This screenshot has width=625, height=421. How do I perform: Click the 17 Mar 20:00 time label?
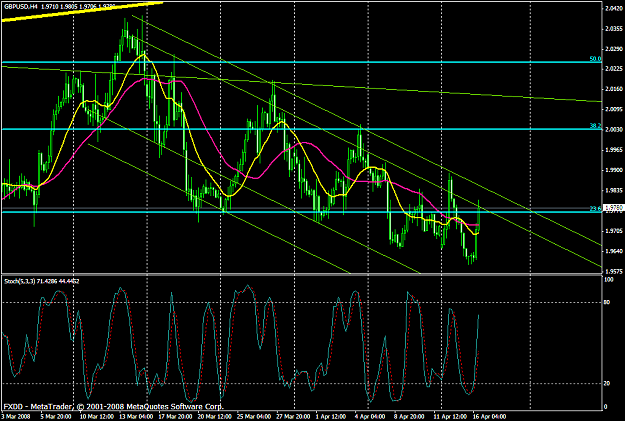click(174, 417)
